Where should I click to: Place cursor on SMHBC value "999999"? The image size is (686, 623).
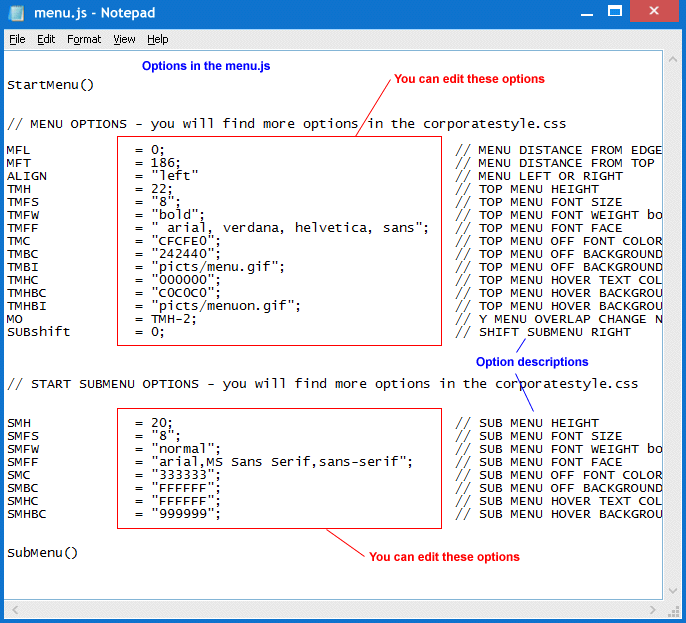pos(185,514)
